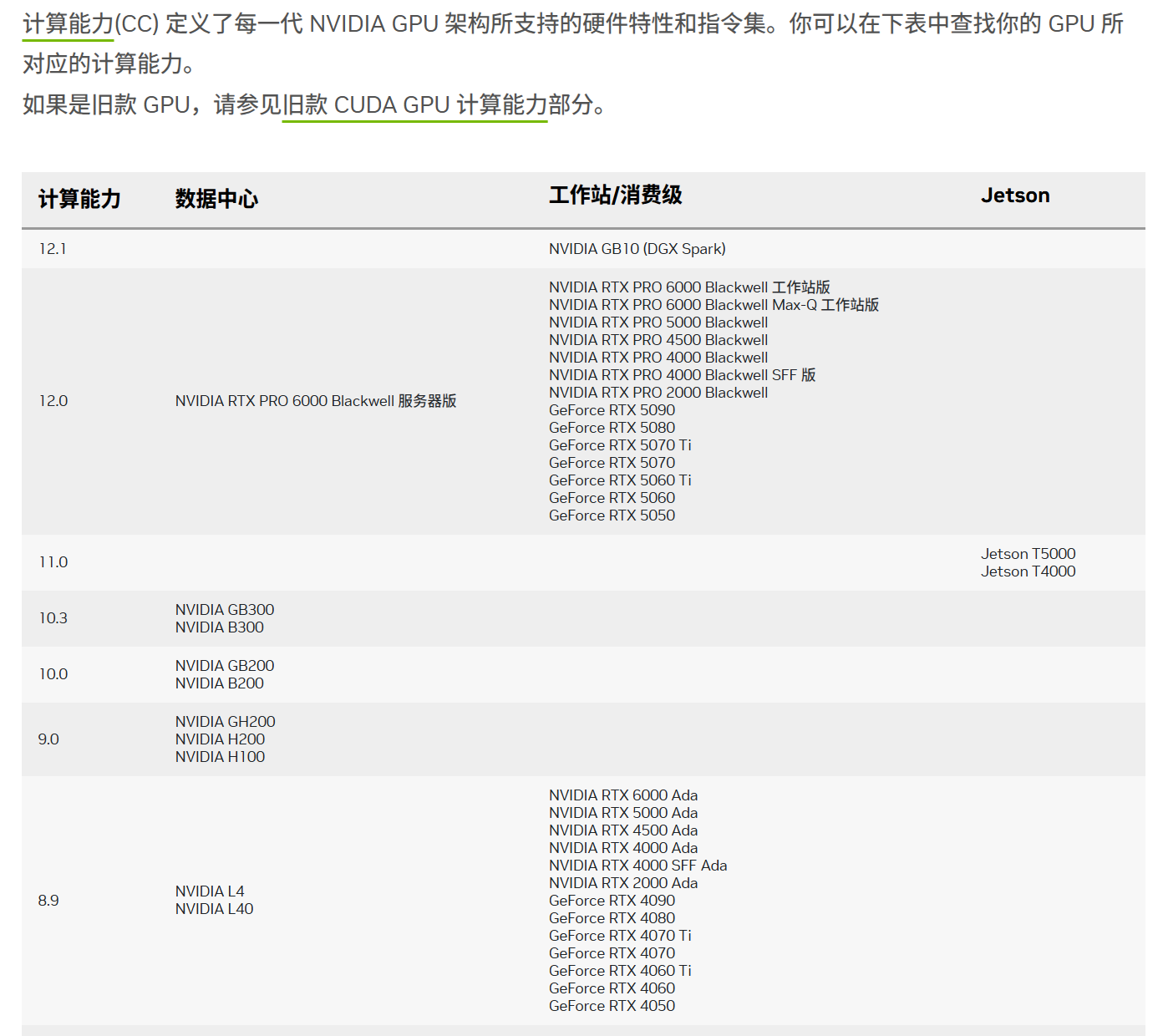Click GeForce RTX 4050 entry
Viewport: 1163px width, 1036px height.
tap(612, 1006)
